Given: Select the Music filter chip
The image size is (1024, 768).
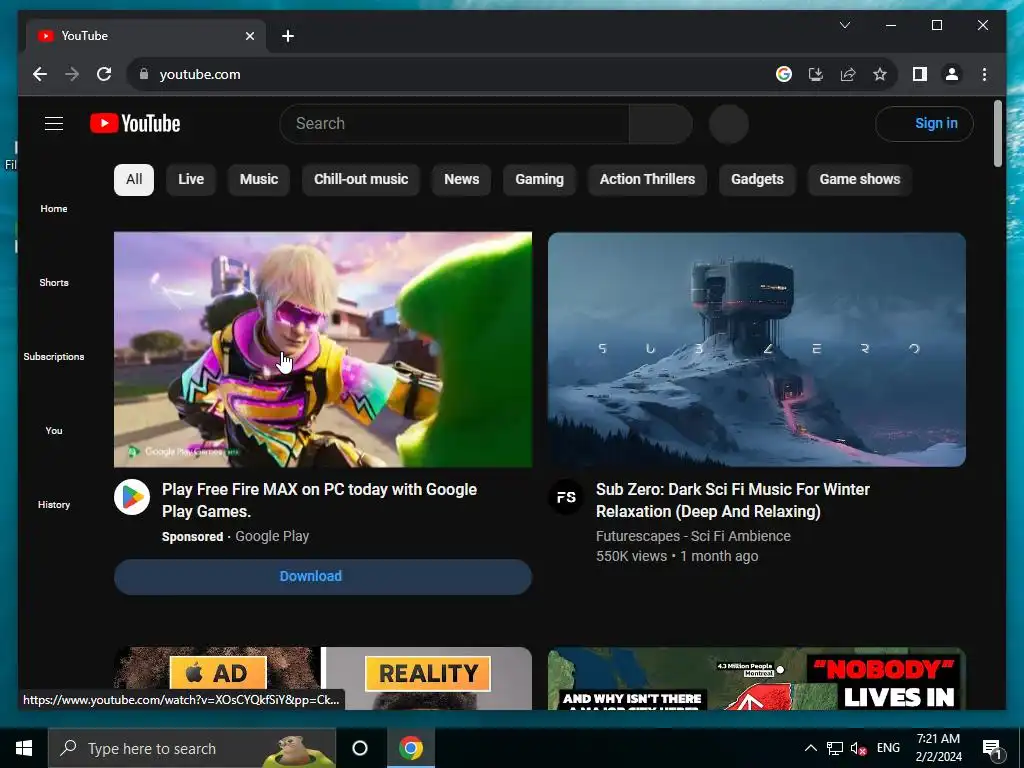Looking at the screenshot, I should (259, 180).
